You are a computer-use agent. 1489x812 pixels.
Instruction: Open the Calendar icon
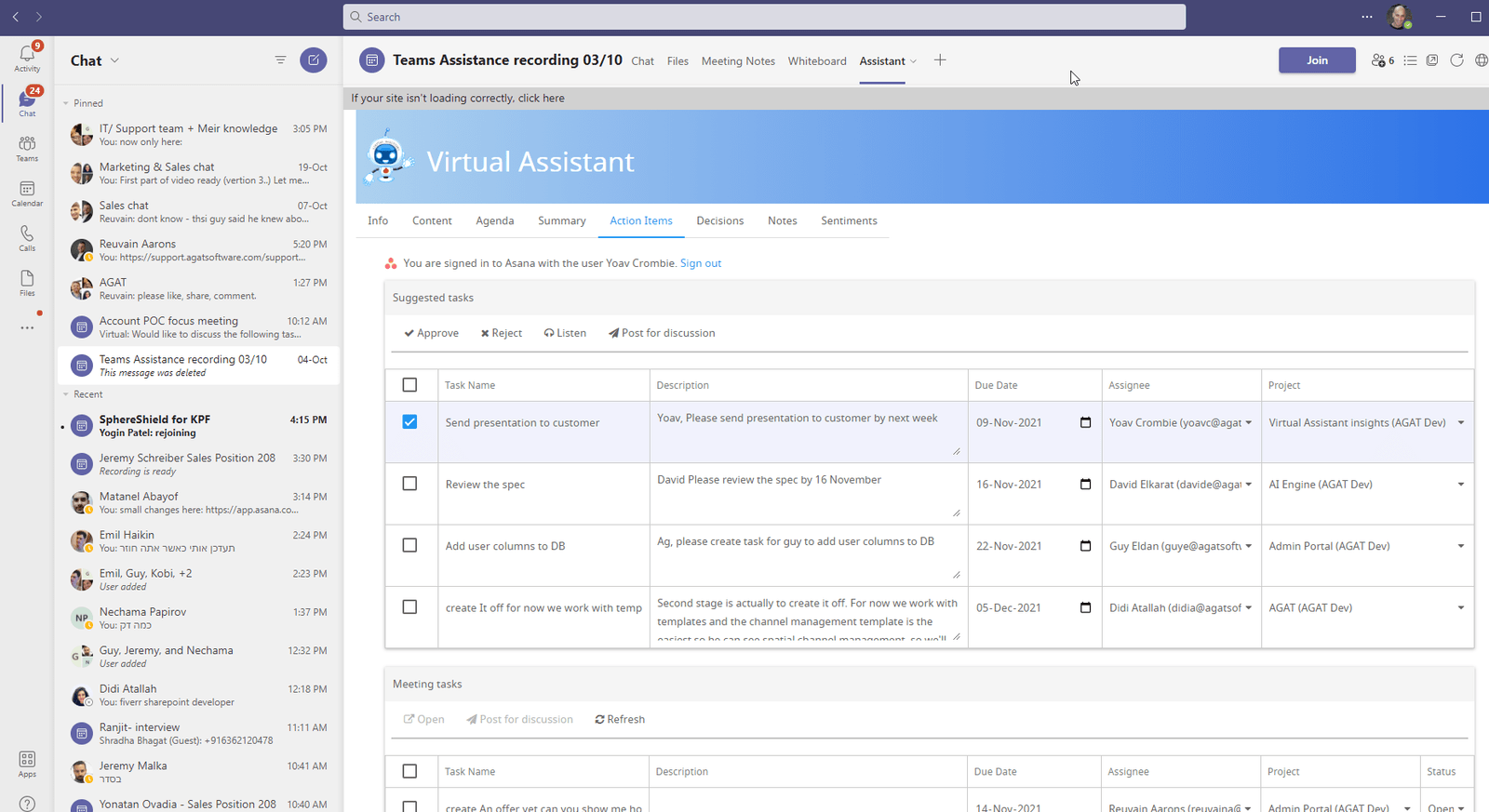(x=27, y=193)
